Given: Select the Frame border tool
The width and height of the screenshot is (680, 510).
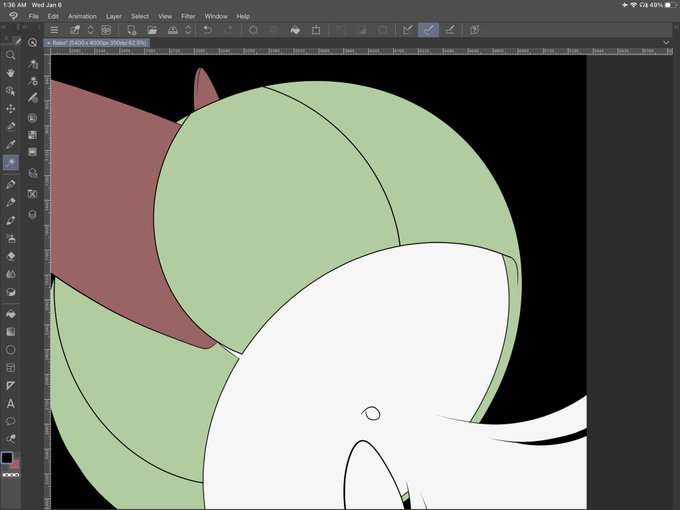Looking at the screenshot, I should pos(10,368).
